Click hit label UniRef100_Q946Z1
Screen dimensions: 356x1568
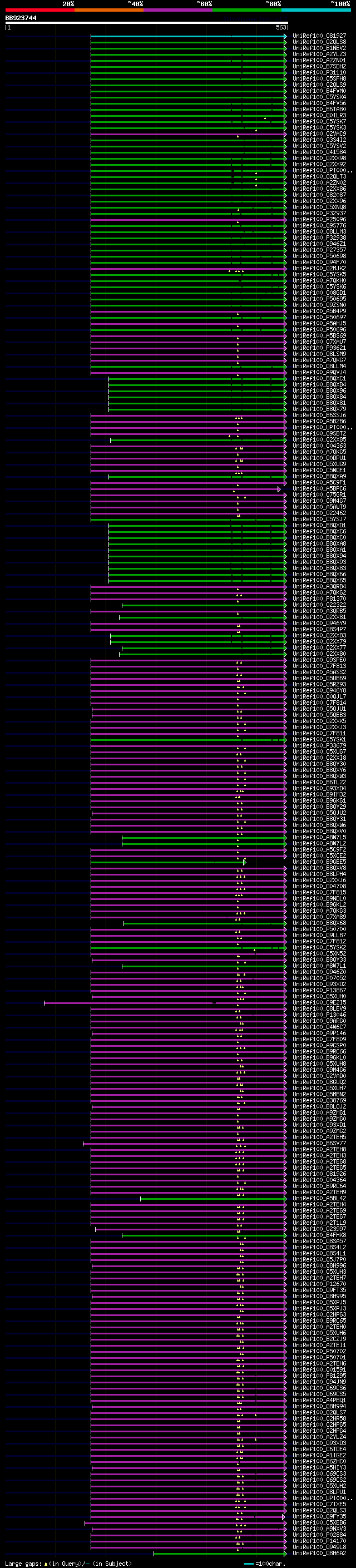pyautogui.click(x=319, y=244)
